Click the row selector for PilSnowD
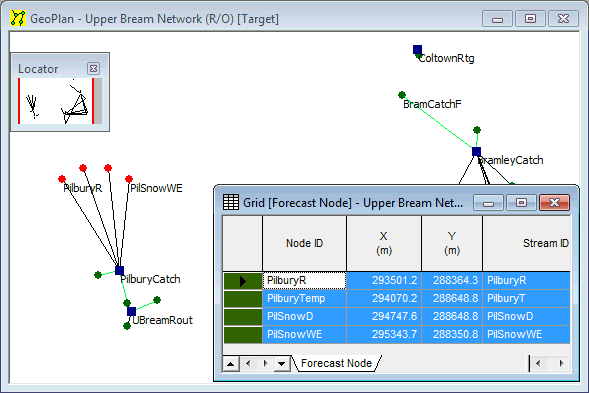Image resolution: width=589 pixels, height=393 pixels. pyautogui.click(x=243, y=316)
